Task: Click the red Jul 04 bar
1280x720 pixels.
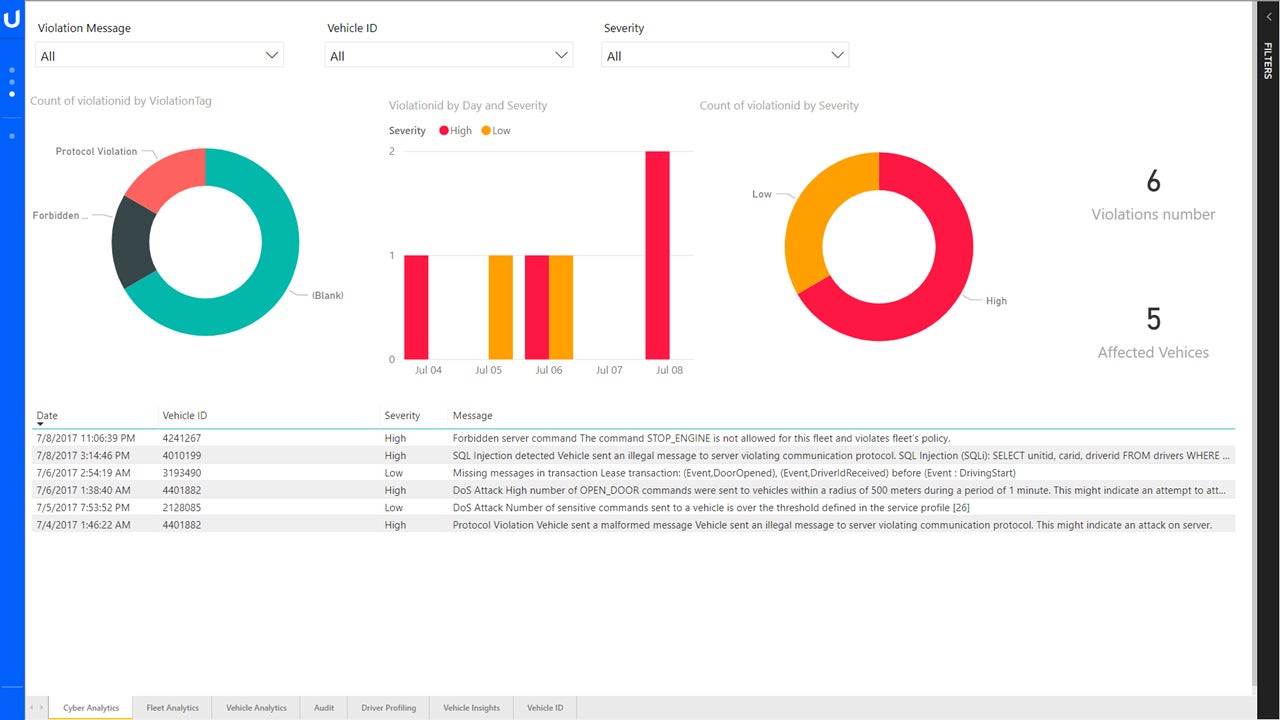Action: [416, 307]
